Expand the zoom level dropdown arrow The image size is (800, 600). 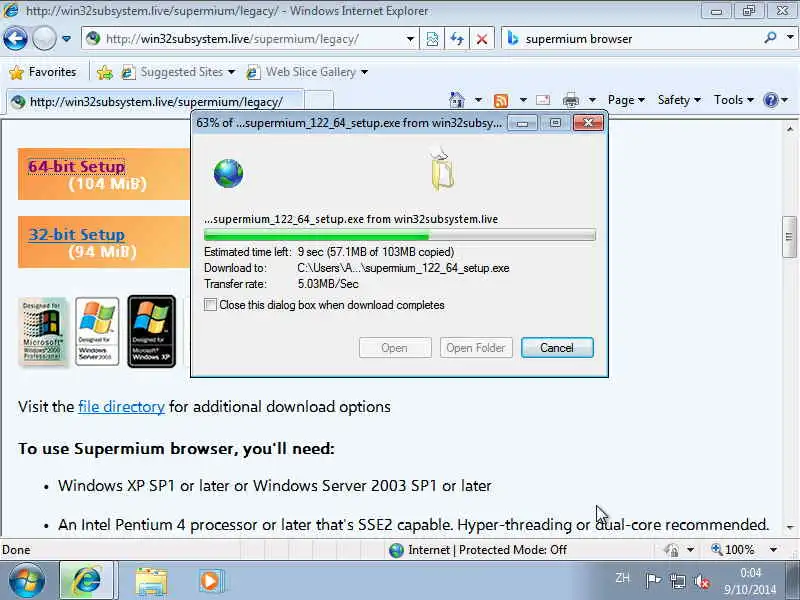click(x=773, y=550)
